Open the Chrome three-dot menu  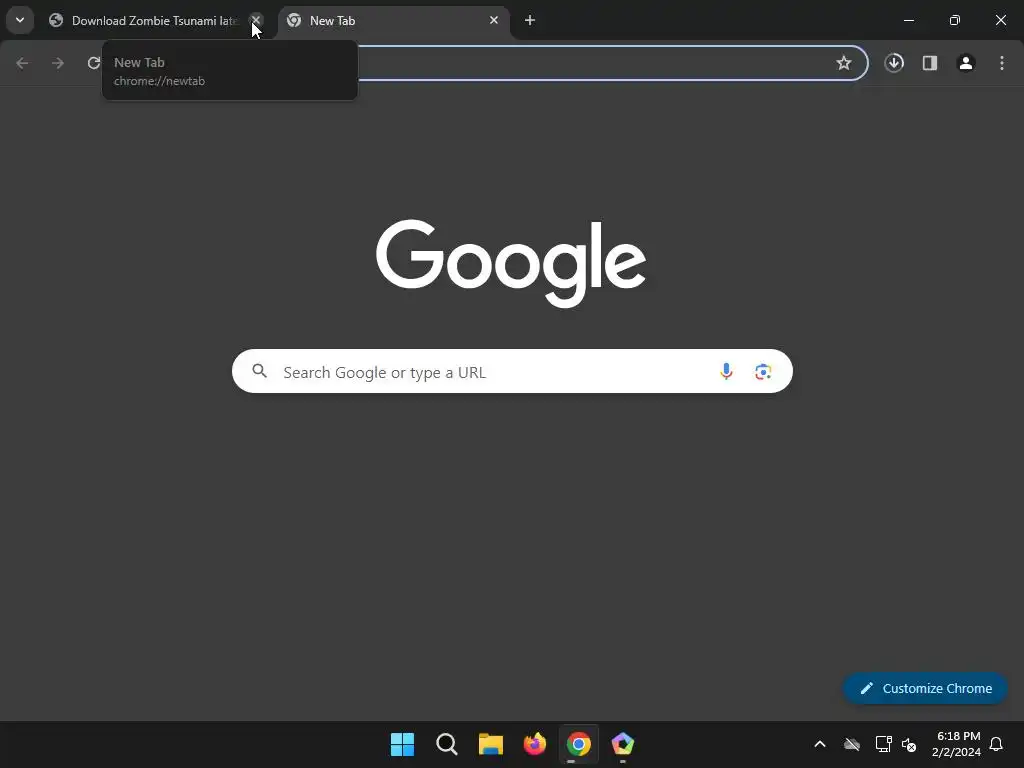[1002, 63]
